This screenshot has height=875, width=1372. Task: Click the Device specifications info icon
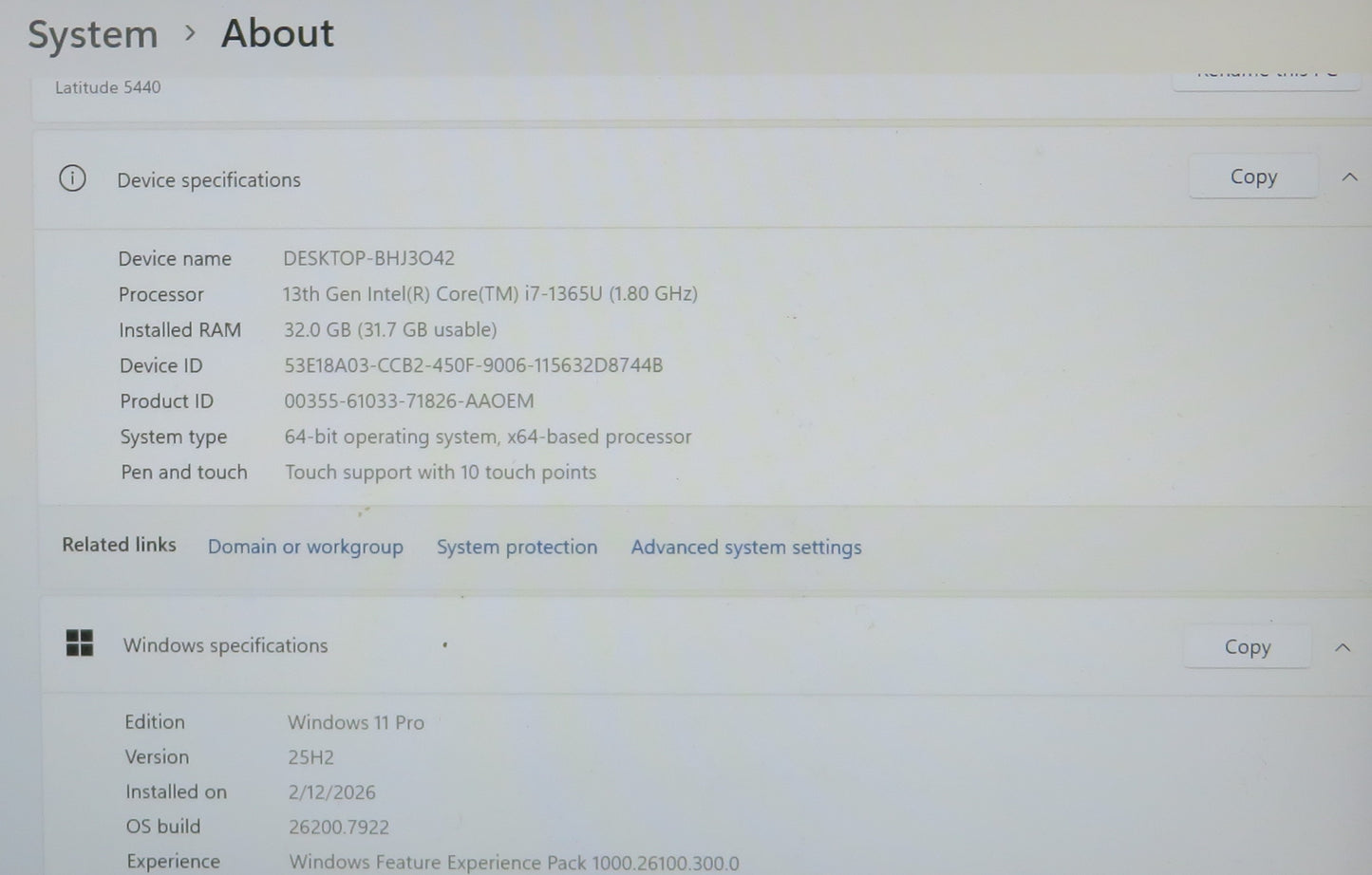click(x=72, y=178)
